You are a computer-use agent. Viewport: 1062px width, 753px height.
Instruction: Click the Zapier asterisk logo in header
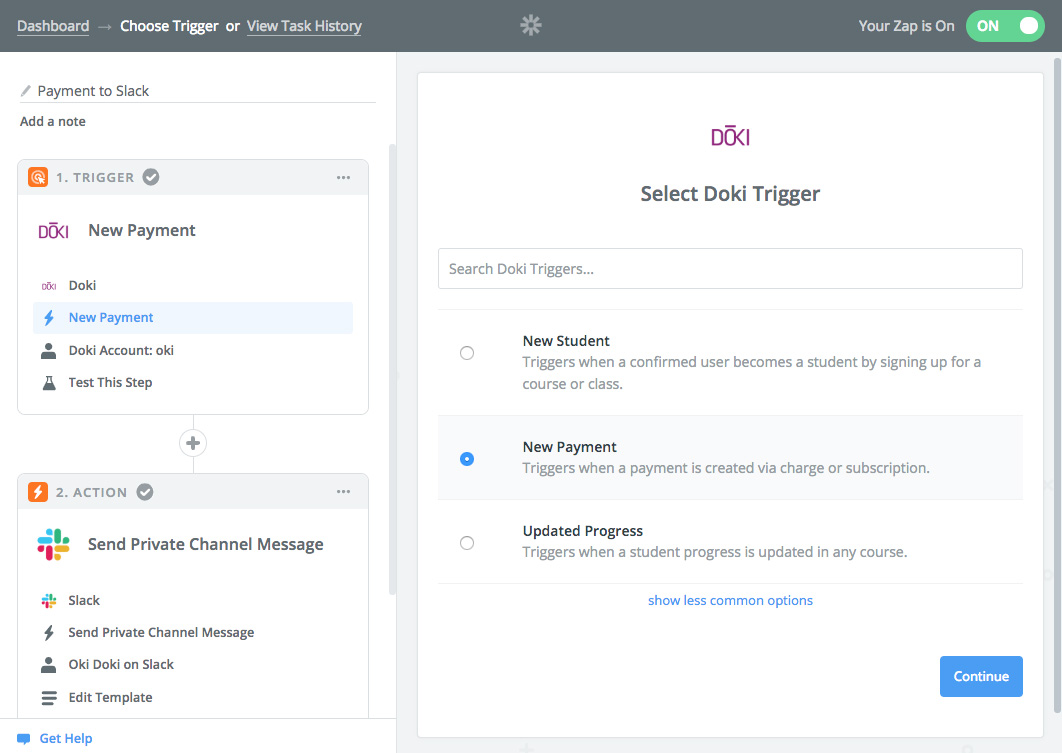pyautogui.click(x=531, y=26)
